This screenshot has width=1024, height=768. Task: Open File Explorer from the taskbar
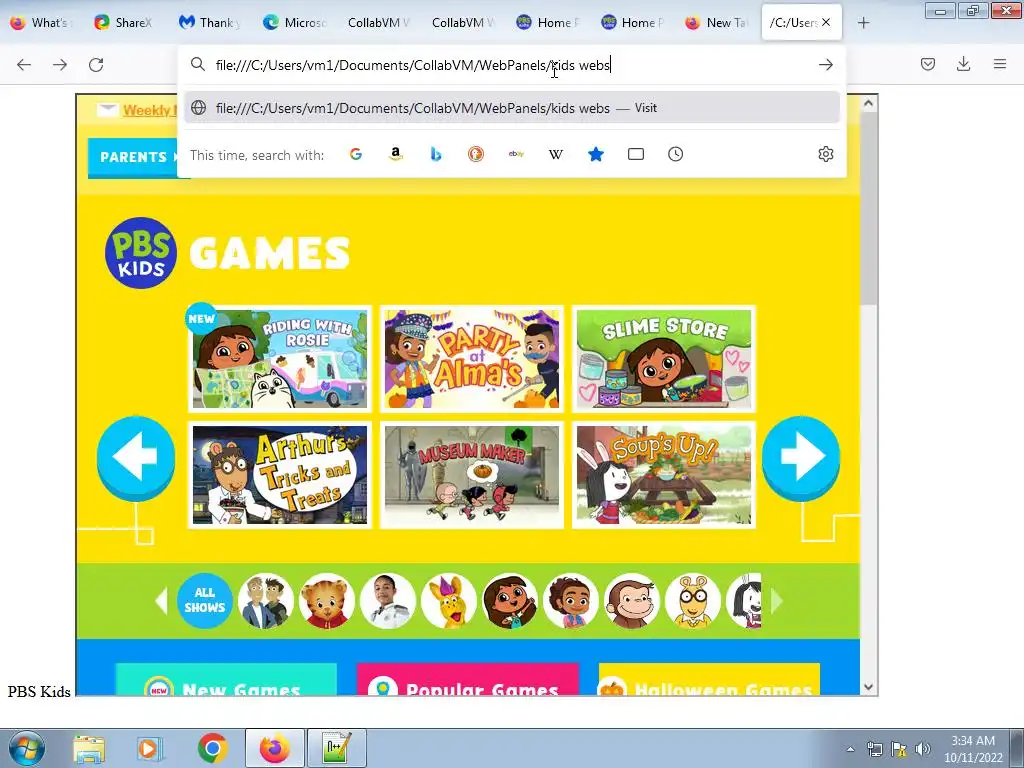pyautogui.click(x=89, y=749)
